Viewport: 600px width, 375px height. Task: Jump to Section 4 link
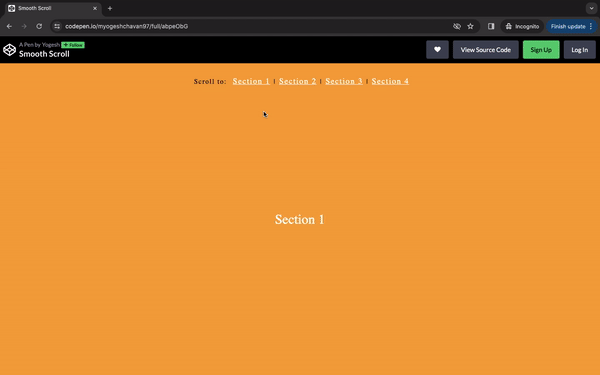[x=390, y=81]
